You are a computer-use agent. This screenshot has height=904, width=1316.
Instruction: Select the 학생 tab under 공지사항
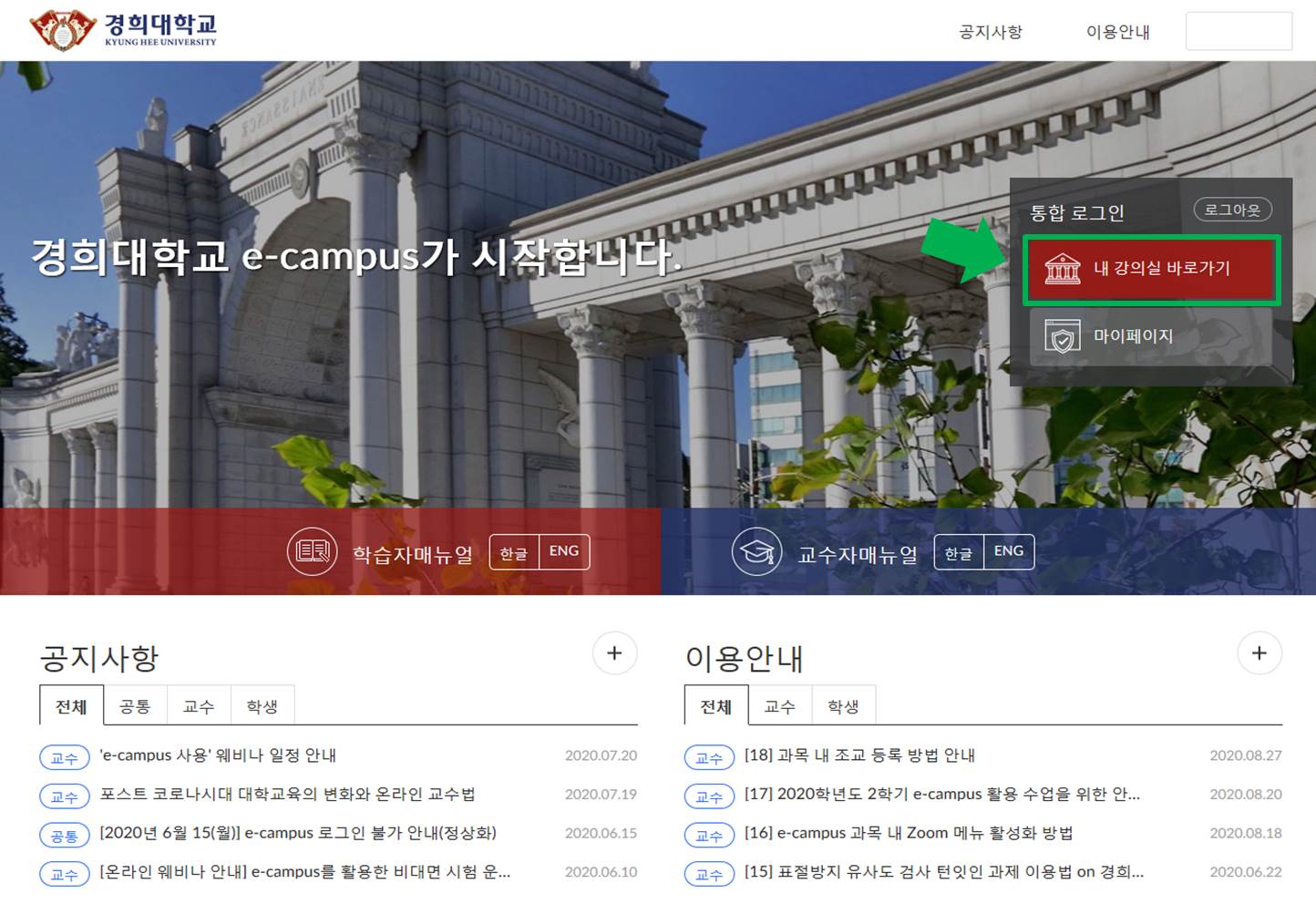[262, 706]
